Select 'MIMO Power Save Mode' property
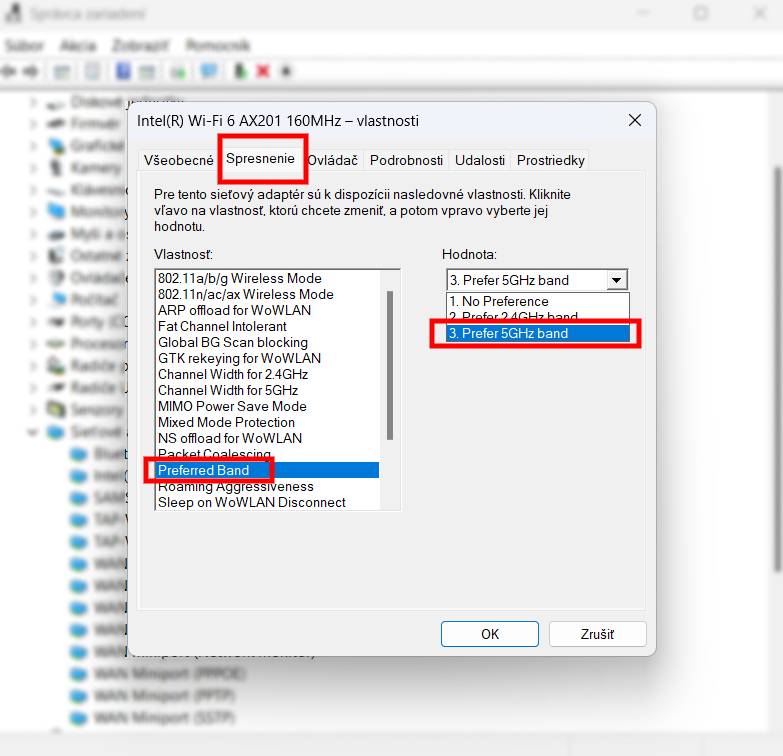The width and height of the screenshot is (783, 756). (x=268, y=406)
